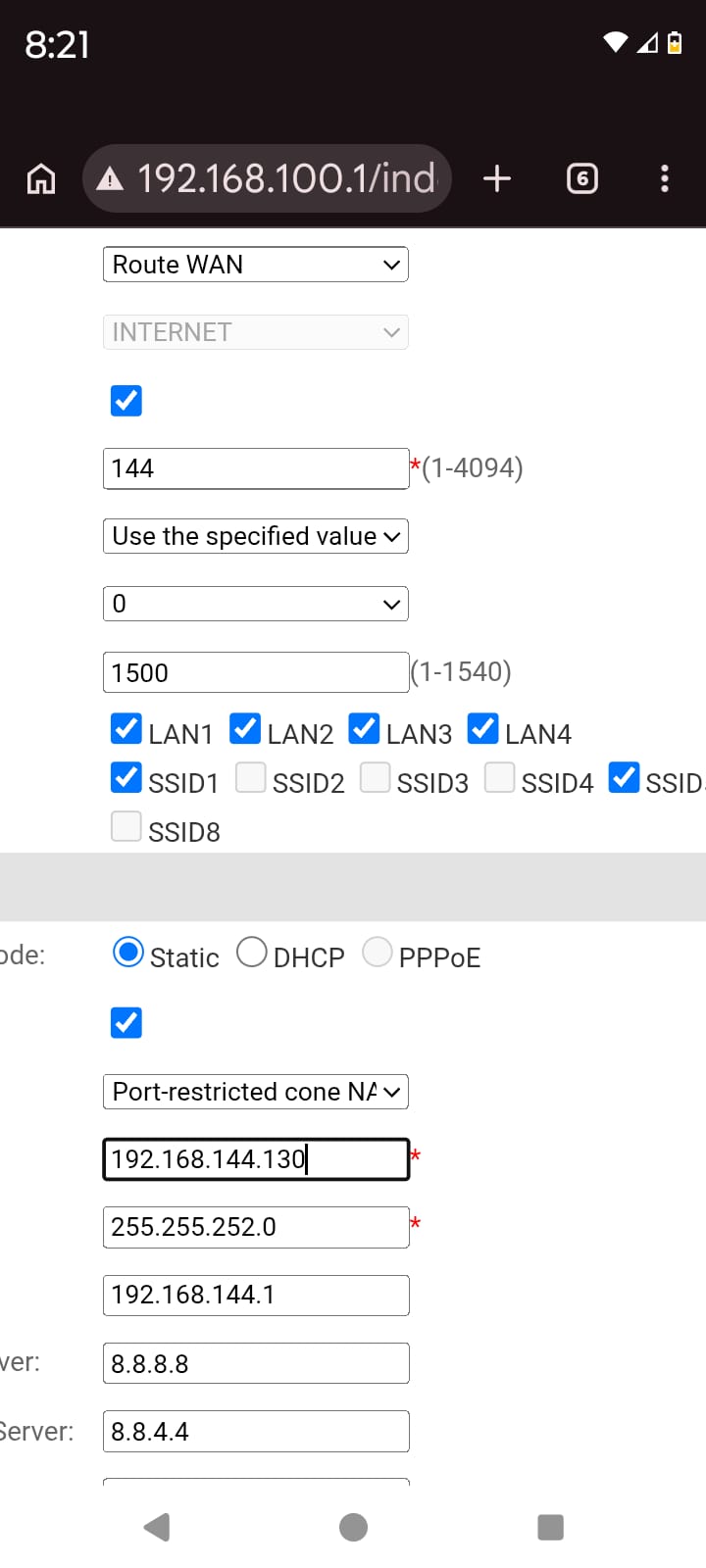The image size is (706, 1568).
Task: Select the DHCP radio button
Action: point(252,952)
